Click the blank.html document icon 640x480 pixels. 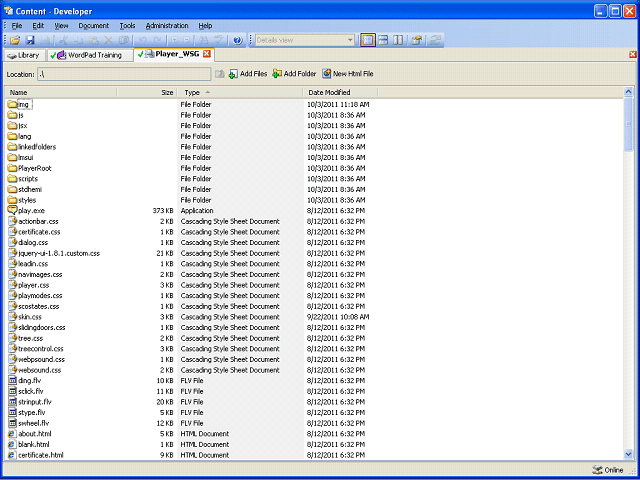pyautogui.click(x=13, y=444)
